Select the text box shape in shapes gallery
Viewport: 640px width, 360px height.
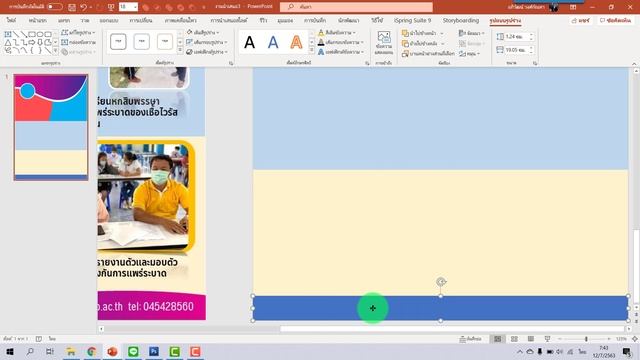click(x=8, y=34)
